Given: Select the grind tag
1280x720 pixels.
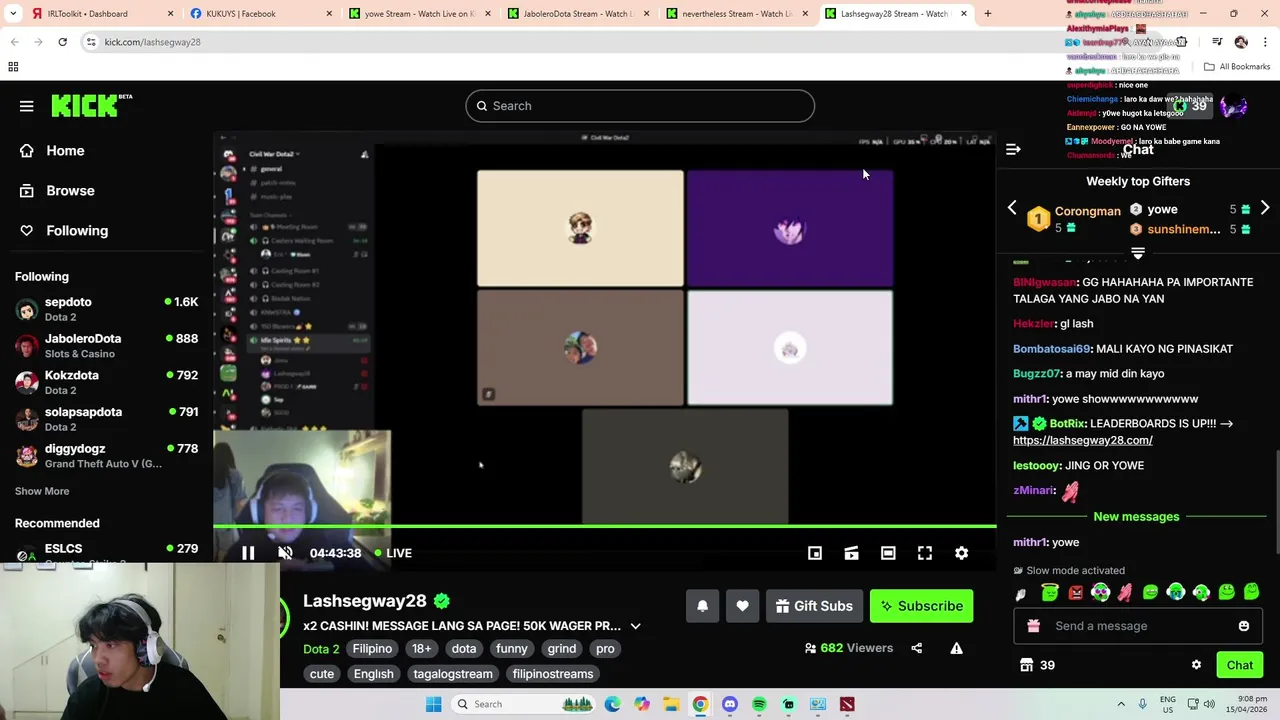Looking at the screenshot, I should [562, 649].
